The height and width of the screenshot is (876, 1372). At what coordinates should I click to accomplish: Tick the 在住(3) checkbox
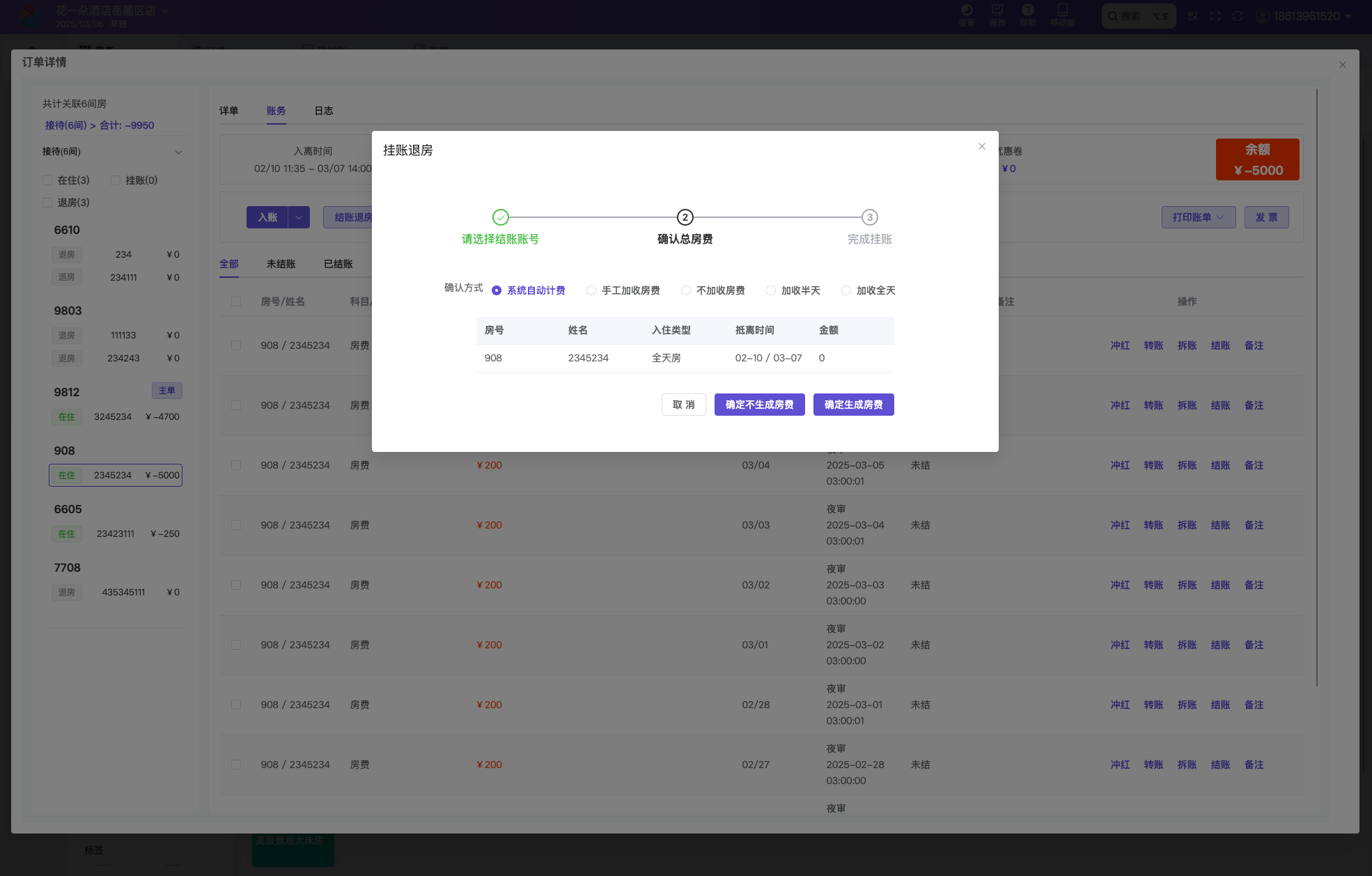(47, 180)
